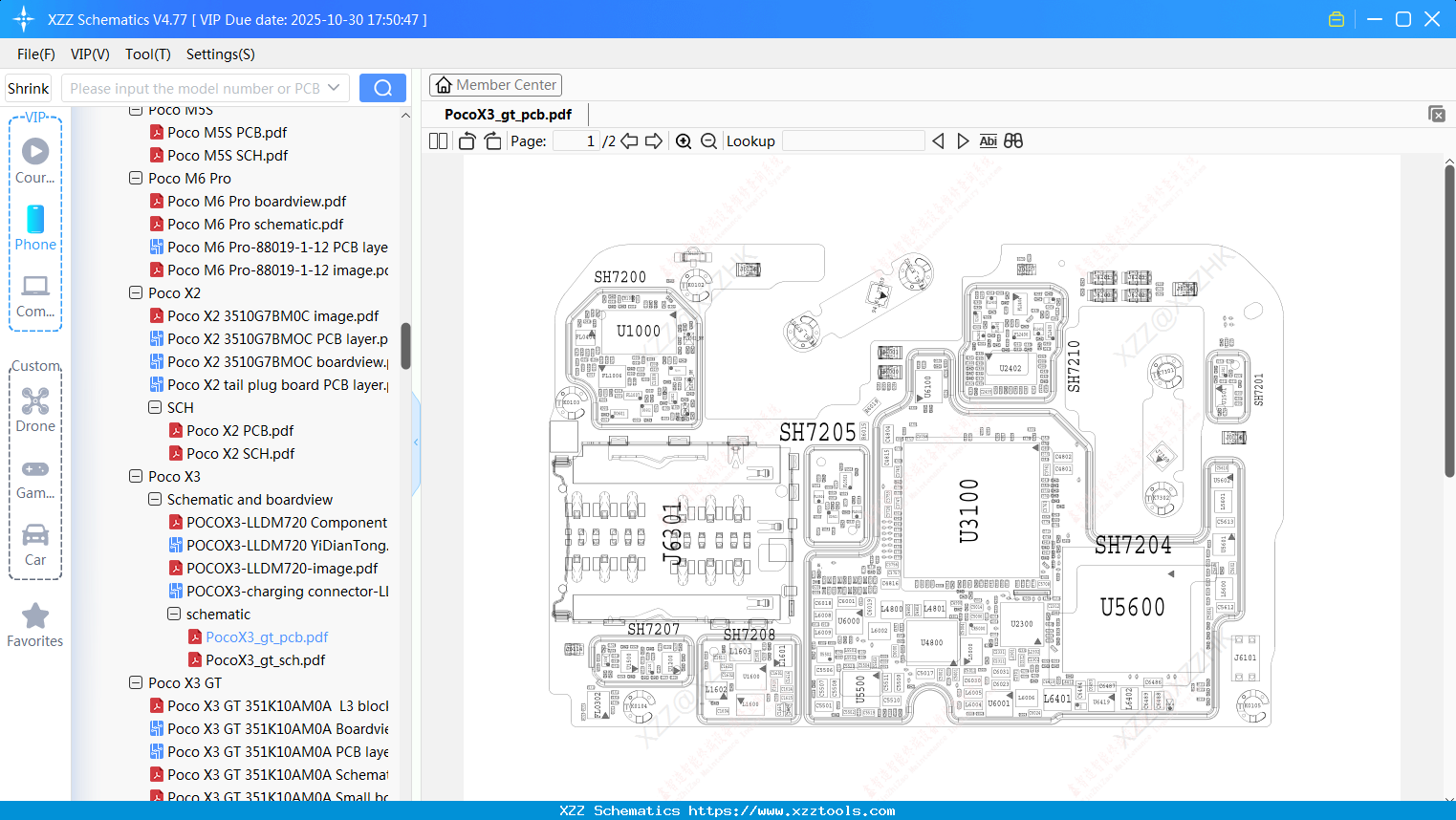Viewport: 1456px width, 820px height.
Task: Open the Phone schematics category
Action: pyautogui.click(x=35, y=229)
